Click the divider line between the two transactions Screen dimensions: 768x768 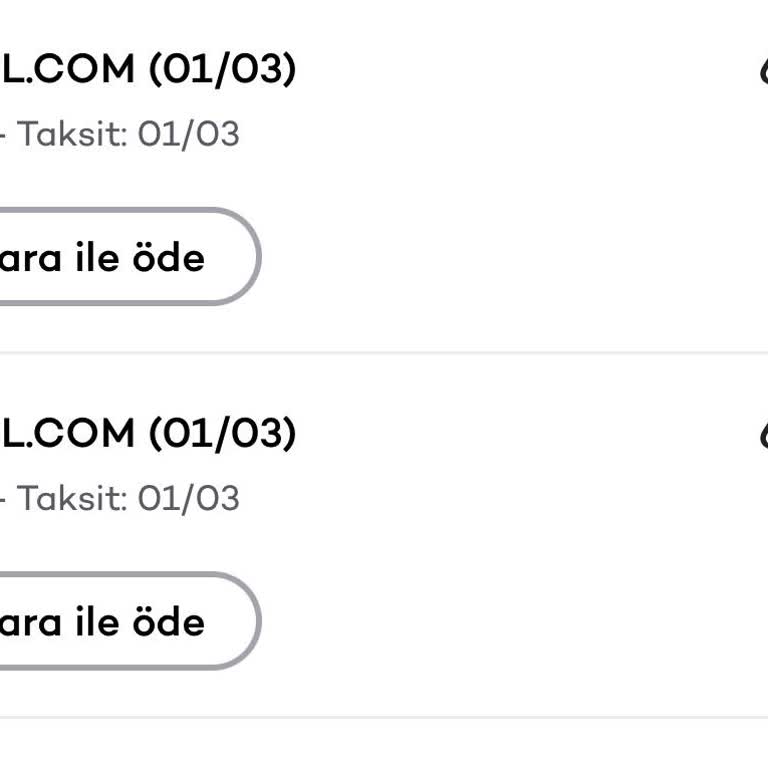coord(384,352)
